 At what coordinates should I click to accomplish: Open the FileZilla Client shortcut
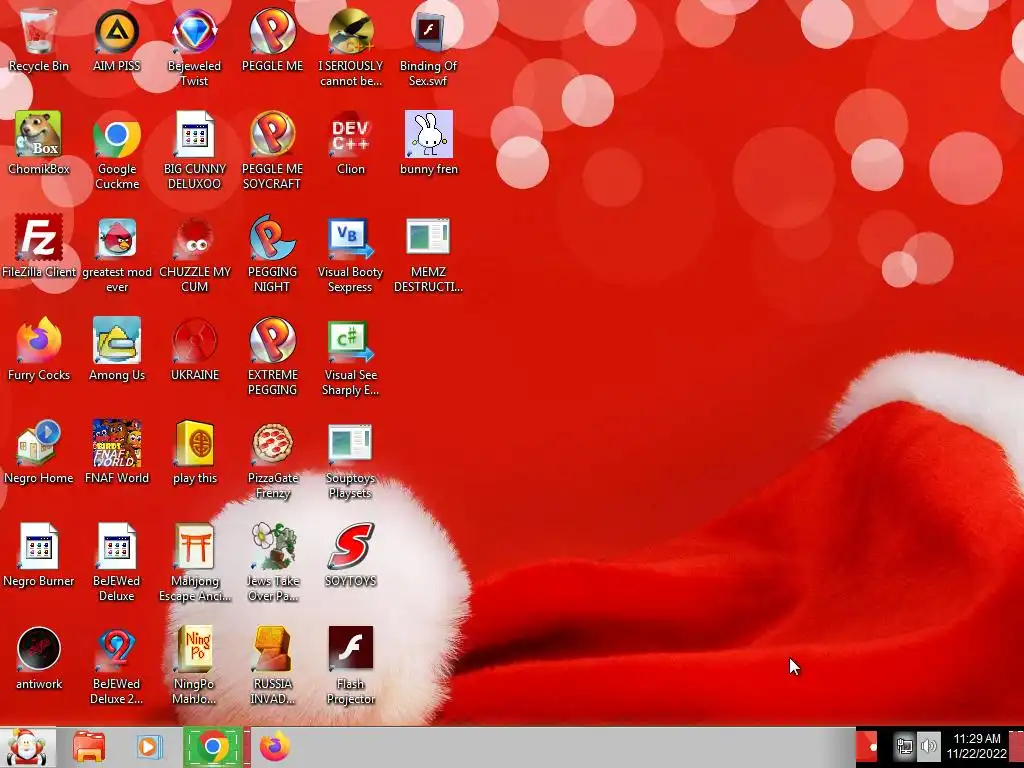coord(39,247)
